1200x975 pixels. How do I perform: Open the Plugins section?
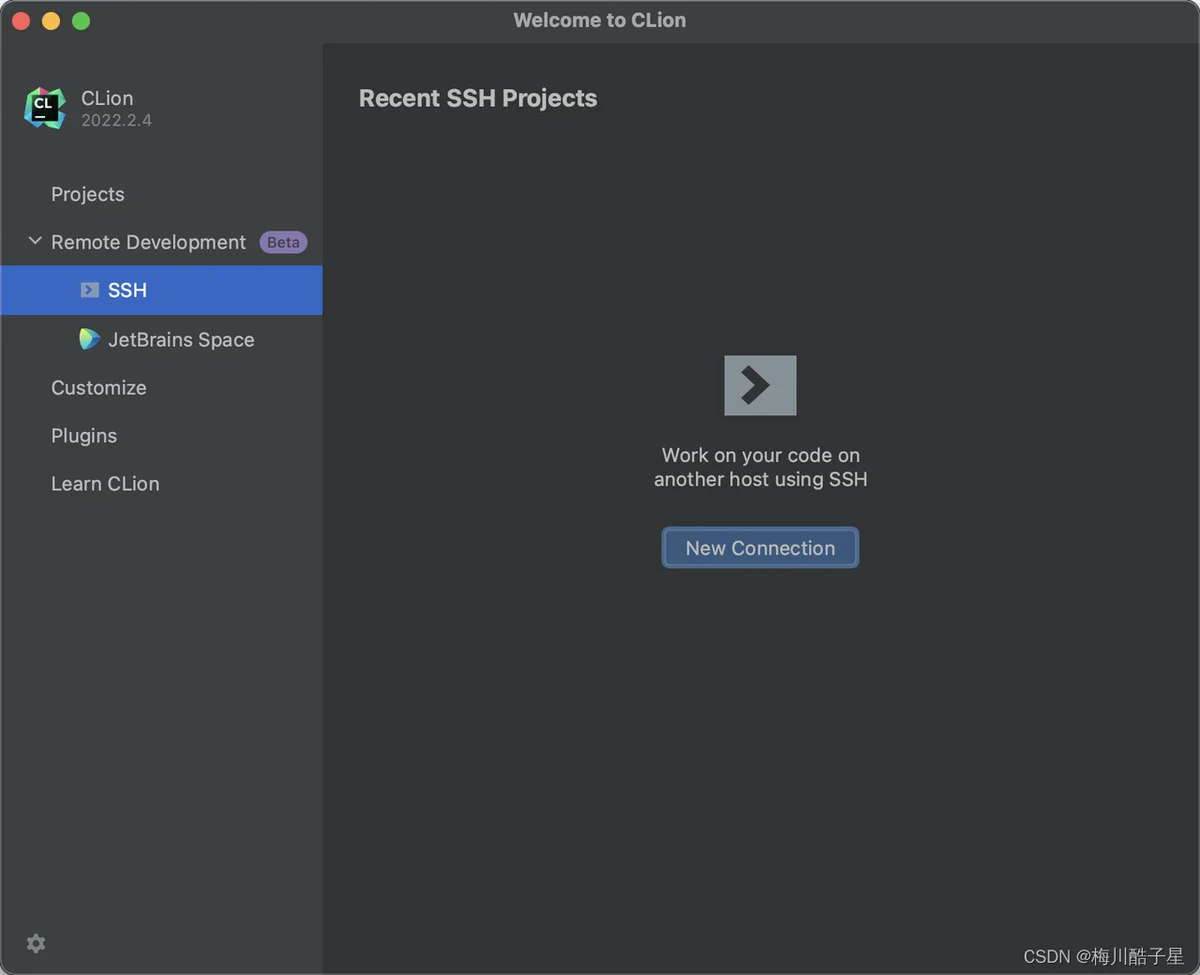84,436
